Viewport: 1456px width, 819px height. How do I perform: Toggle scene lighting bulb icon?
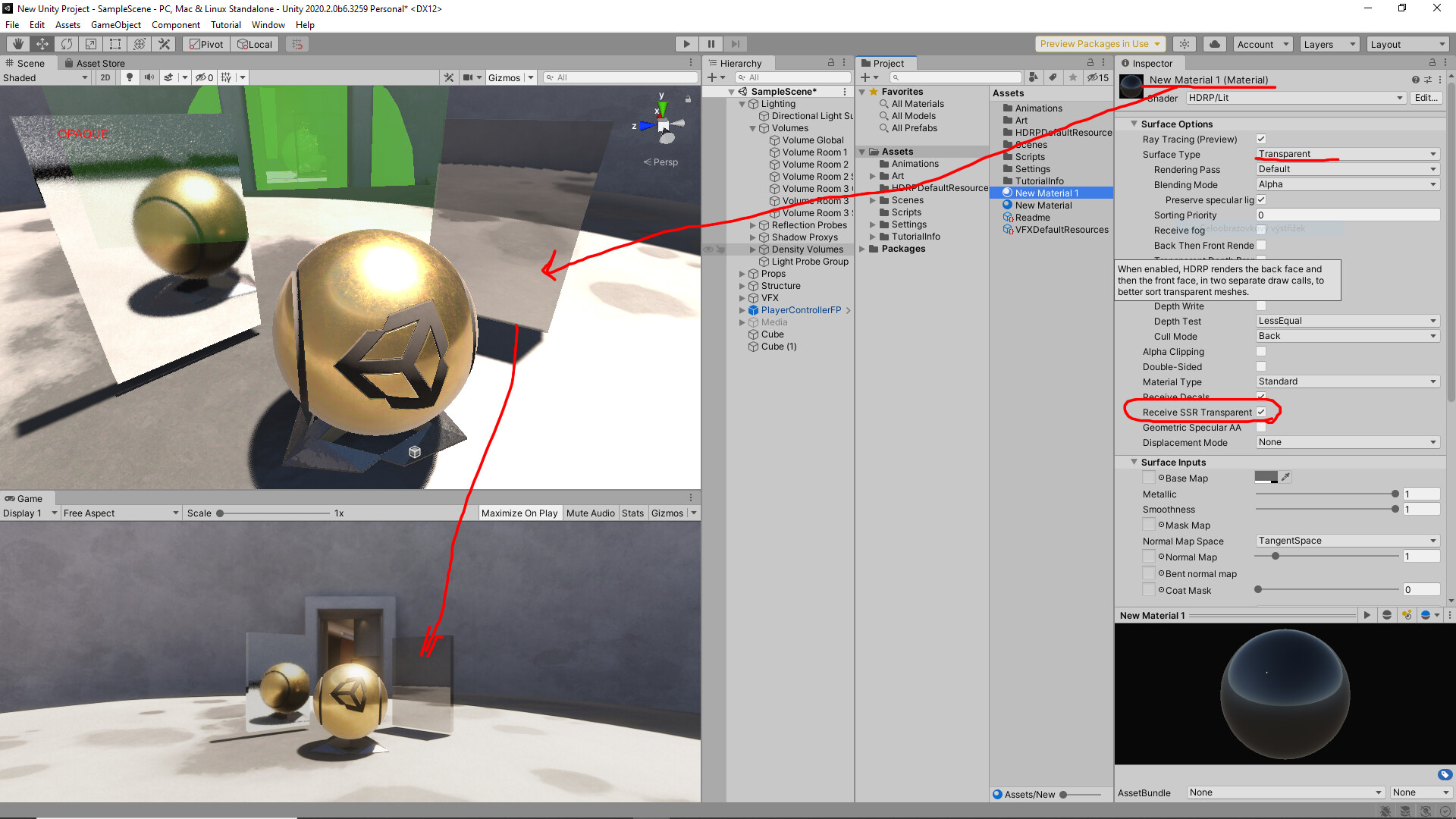pos(130,77)
